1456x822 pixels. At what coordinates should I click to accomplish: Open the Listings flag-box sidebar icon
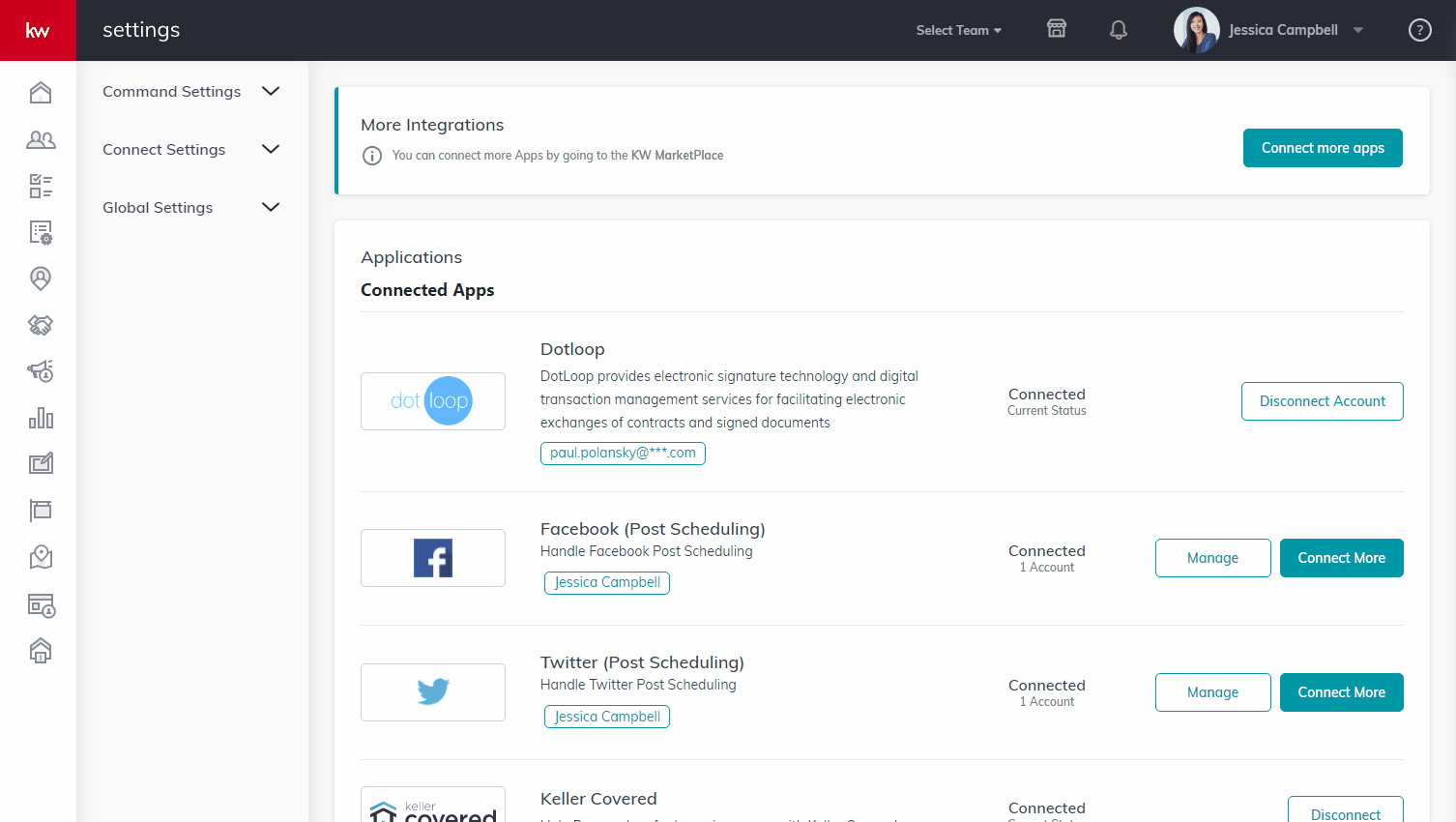point(41,511)
